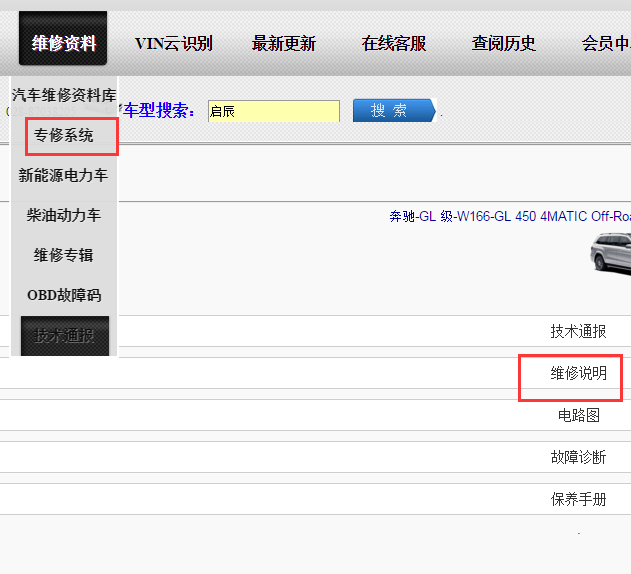
Task: Click the Mercedes GL car thumbnail
Action: coord(610,254)
